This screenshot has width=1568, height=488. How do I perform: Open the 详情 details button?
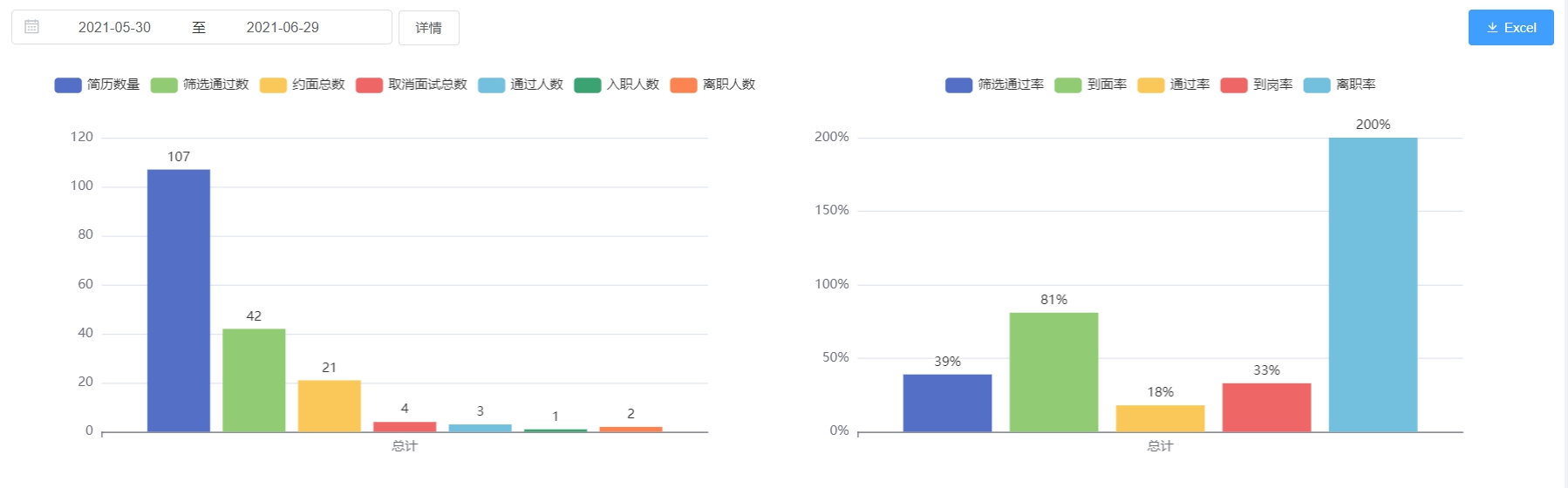(x=428, y=28)
